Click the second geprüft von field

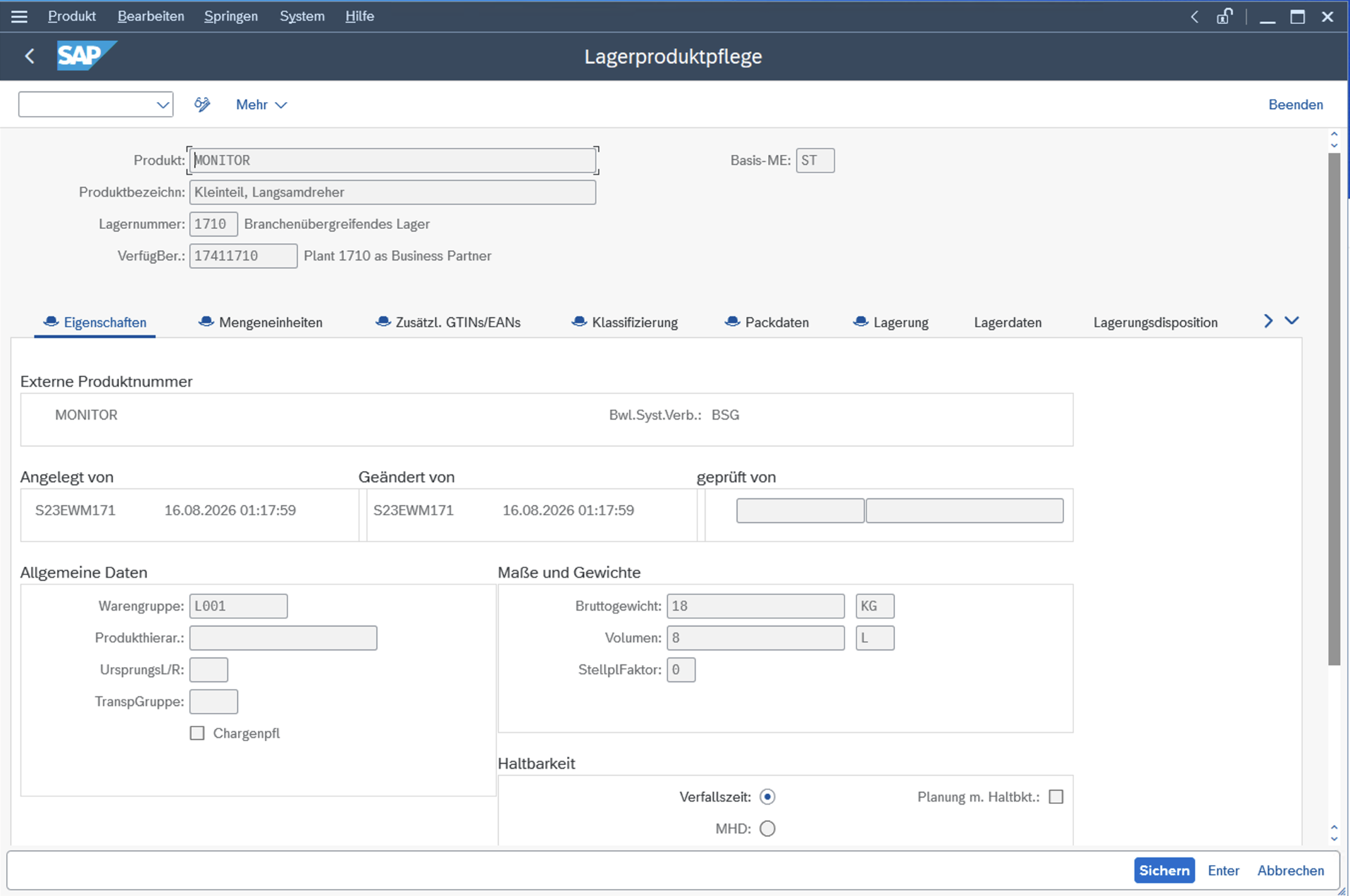(964, 510)
